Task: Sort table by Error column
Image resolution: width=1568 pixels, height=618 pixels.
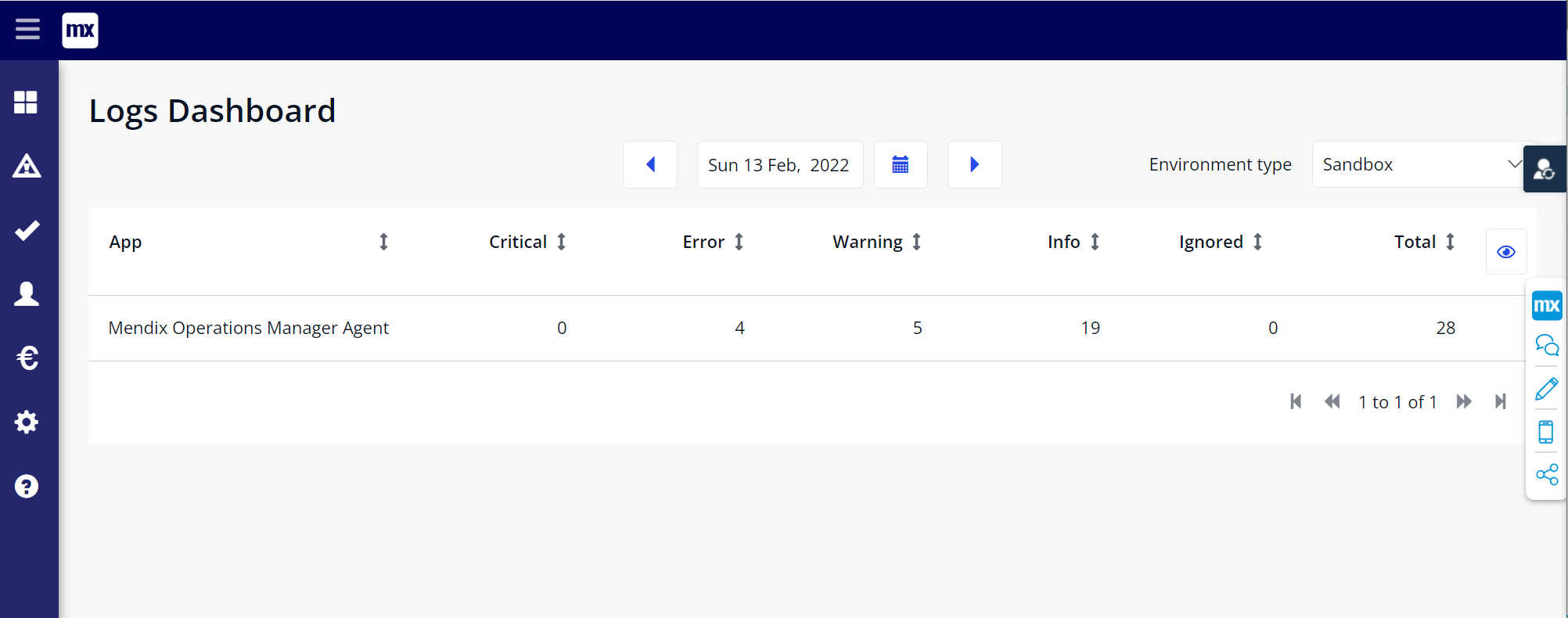Action: (739, 242)
